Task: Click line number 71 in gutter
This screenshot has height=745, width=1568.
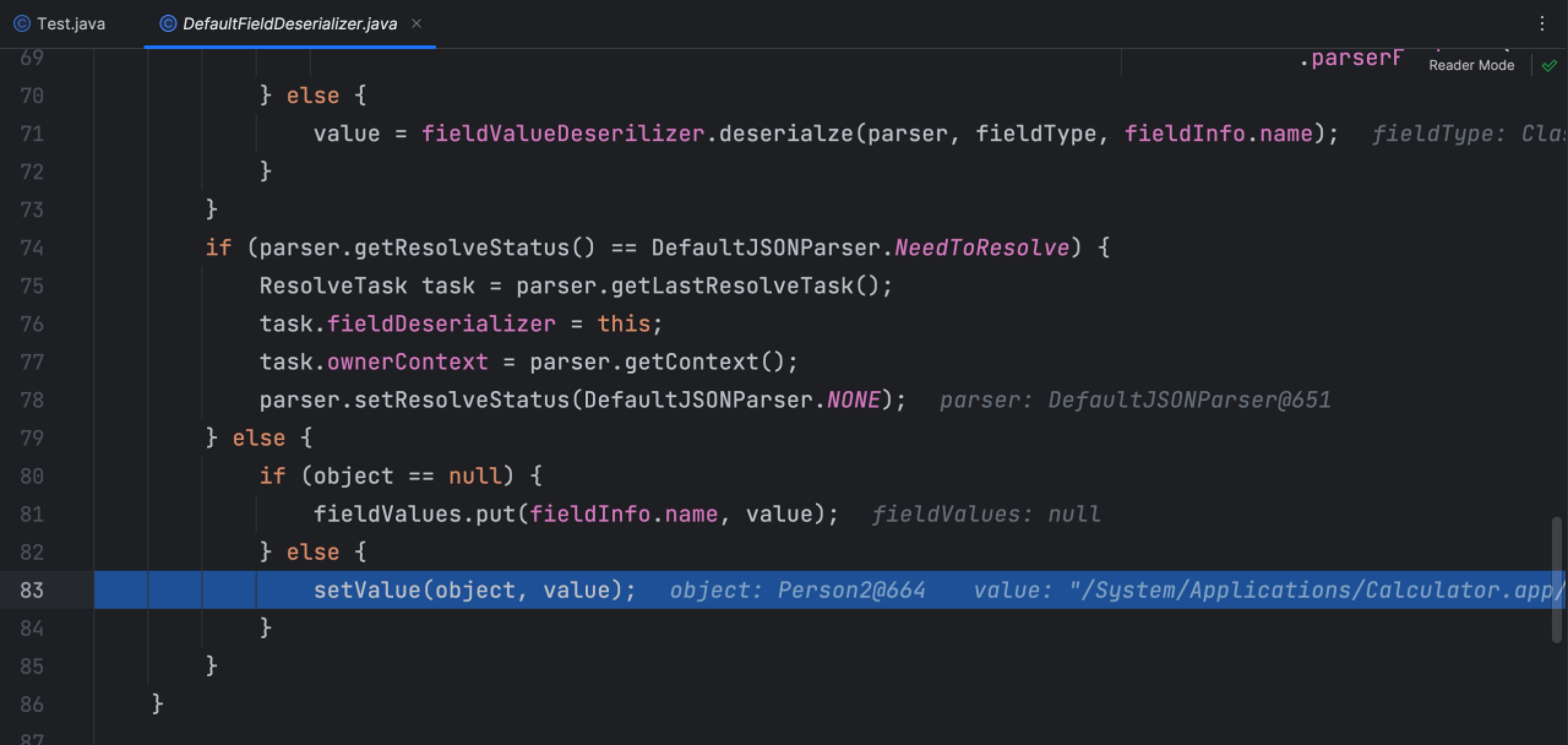Action: pos(32,134)
